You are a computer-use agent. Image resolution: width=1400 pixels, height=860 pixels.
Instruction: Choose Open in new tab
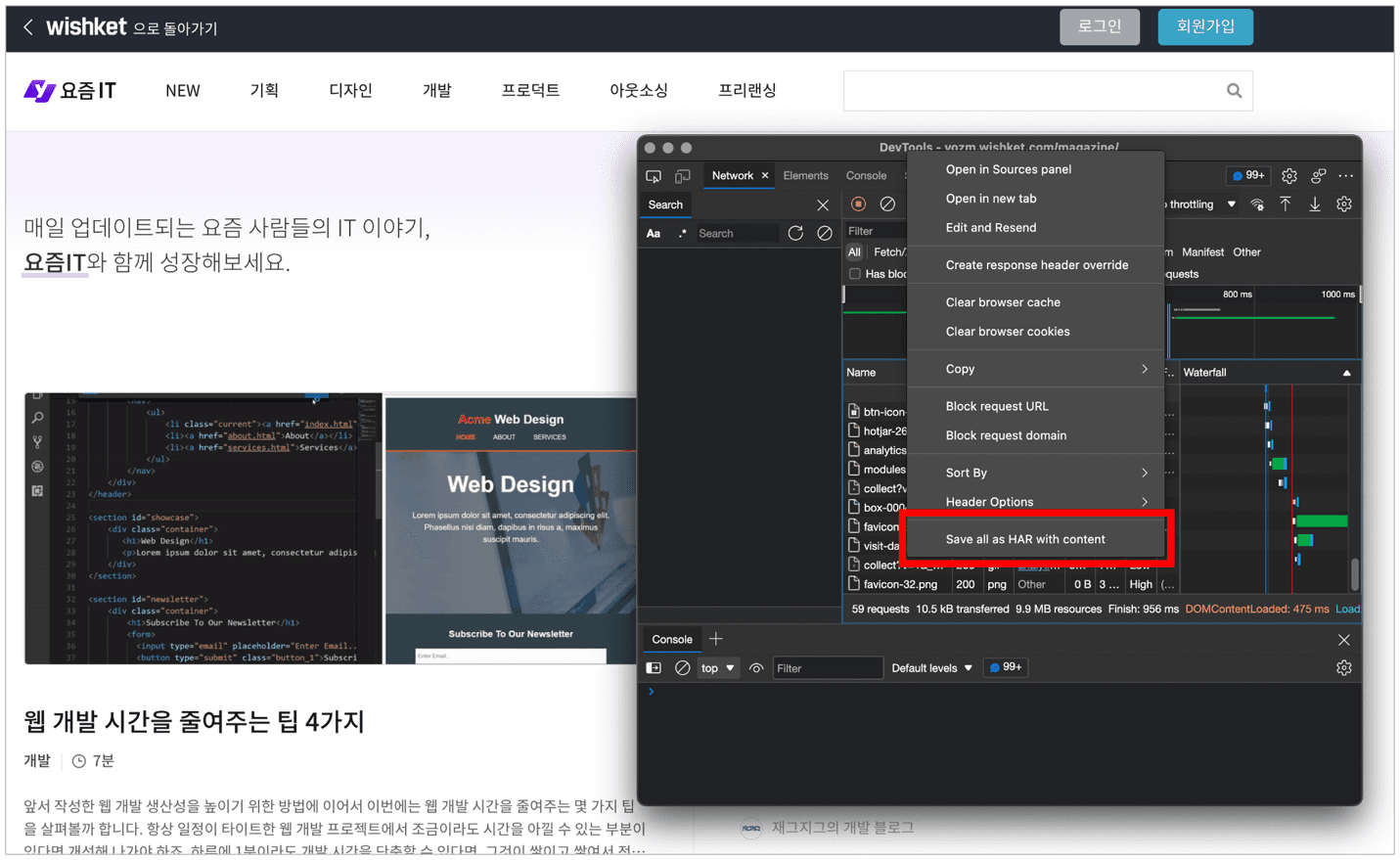tap(1036, 199)
